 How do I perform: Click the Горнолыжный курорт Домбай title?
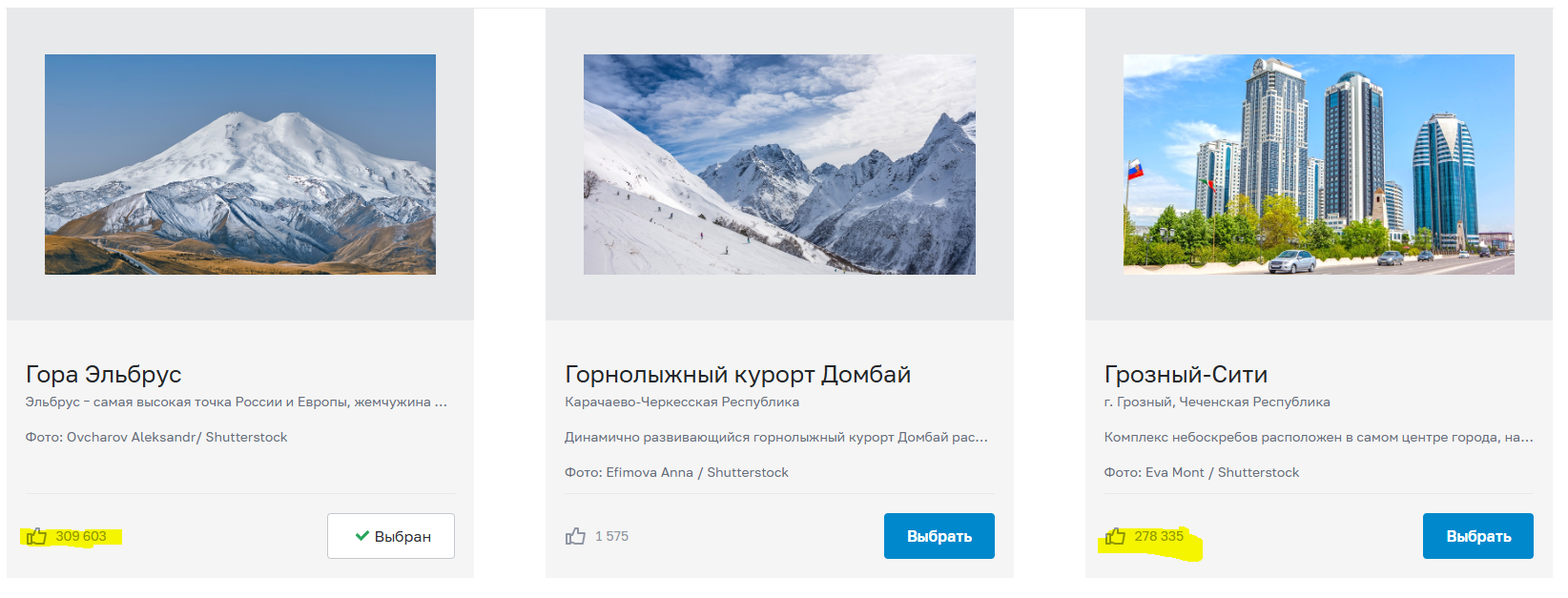737,374
